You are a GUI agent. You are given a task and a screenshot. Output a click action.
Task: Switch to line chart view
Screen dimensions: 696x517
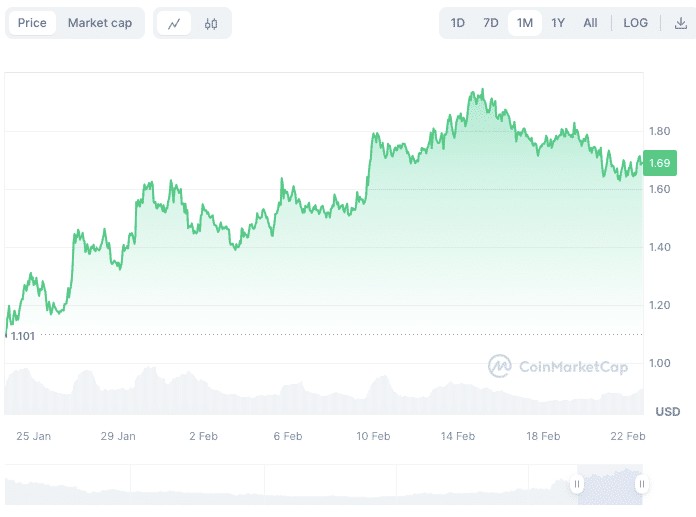(174, 23)
